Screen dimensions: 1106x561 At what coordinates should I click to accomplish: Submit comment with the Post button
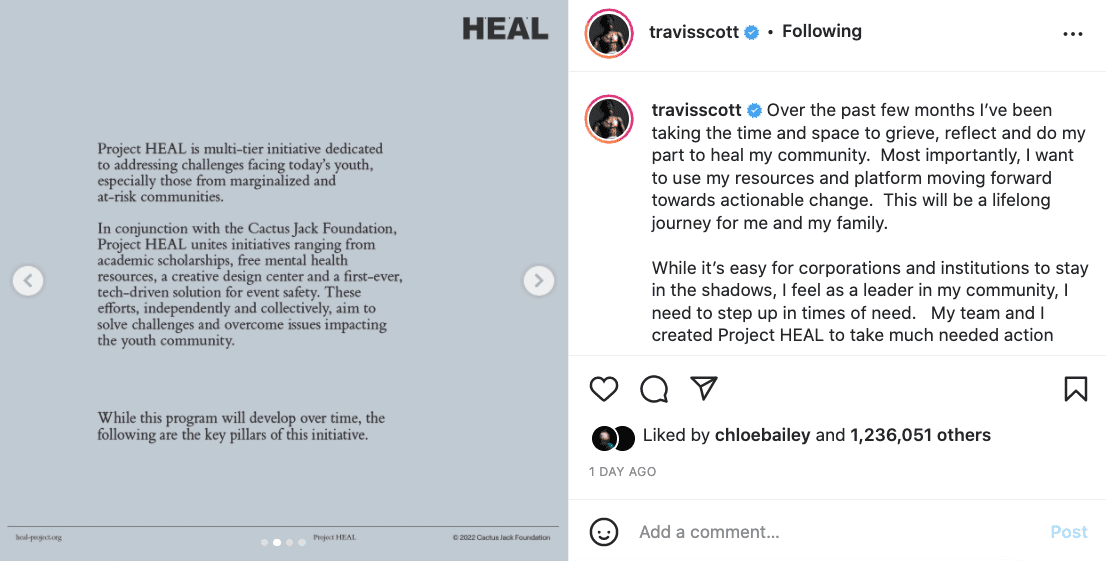click(x=1069, y=532)
